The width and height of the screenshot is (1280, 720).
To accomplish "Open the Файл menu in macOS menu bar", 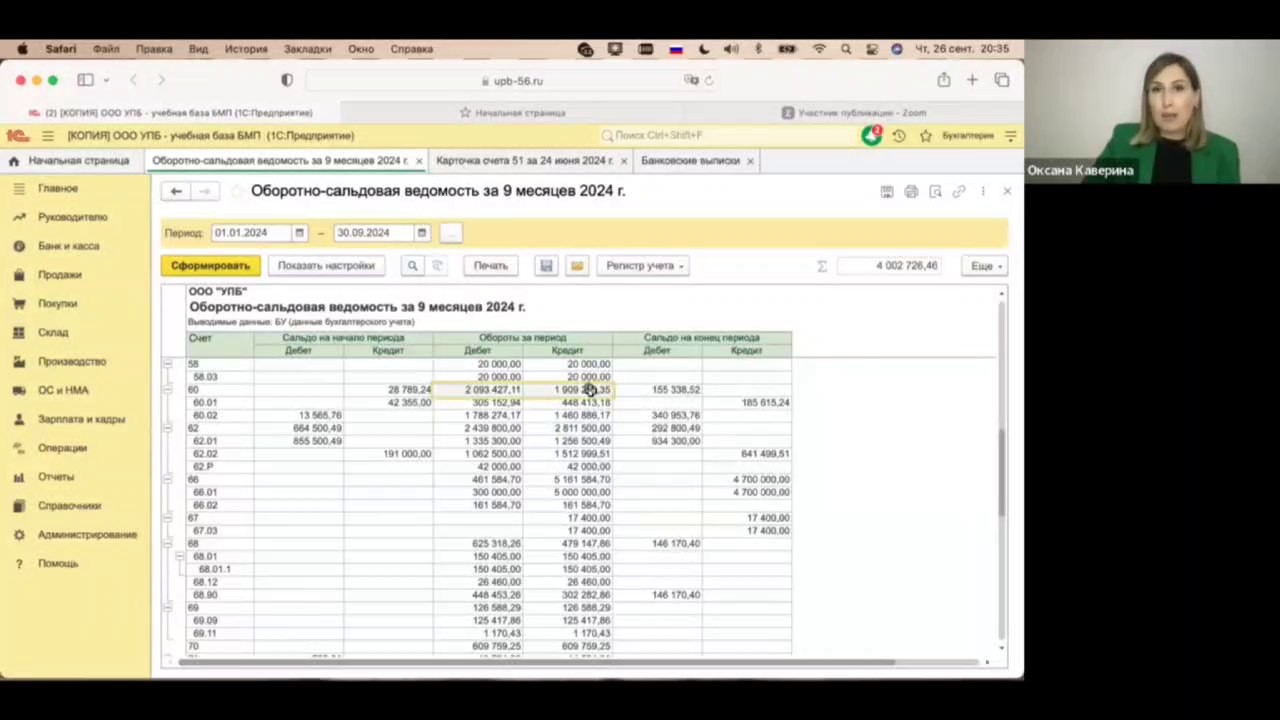I will pyautogui.click(x=106, y=49).
